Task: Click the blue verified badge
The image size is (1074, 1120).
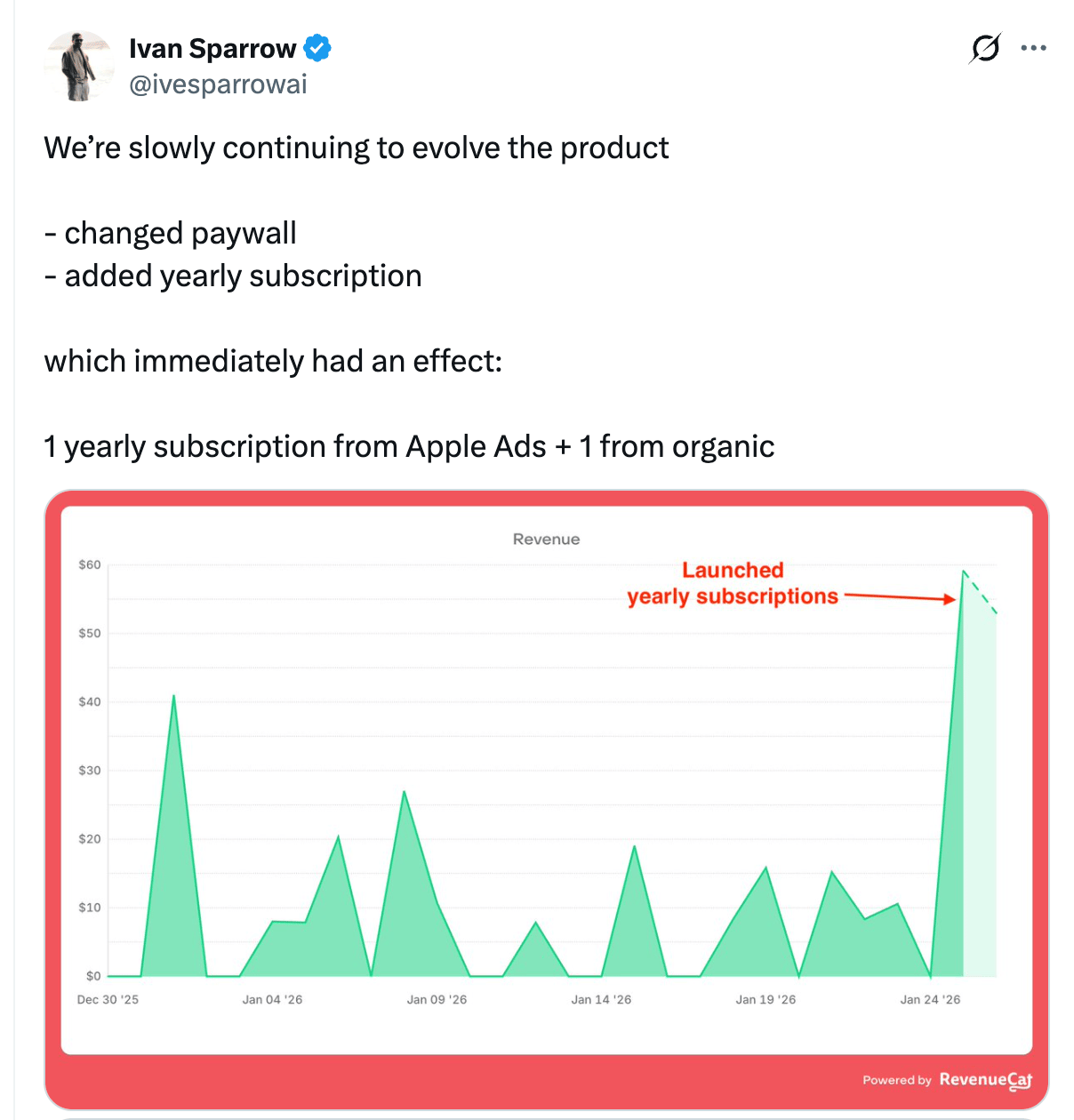Action: 317,48
